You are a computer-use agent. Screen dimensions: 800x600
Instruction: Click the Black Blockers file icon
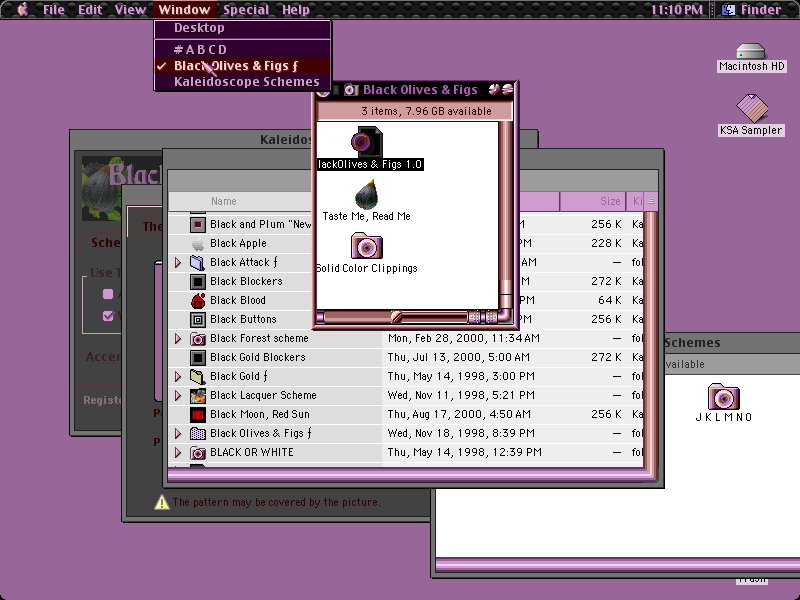point(198,281)
